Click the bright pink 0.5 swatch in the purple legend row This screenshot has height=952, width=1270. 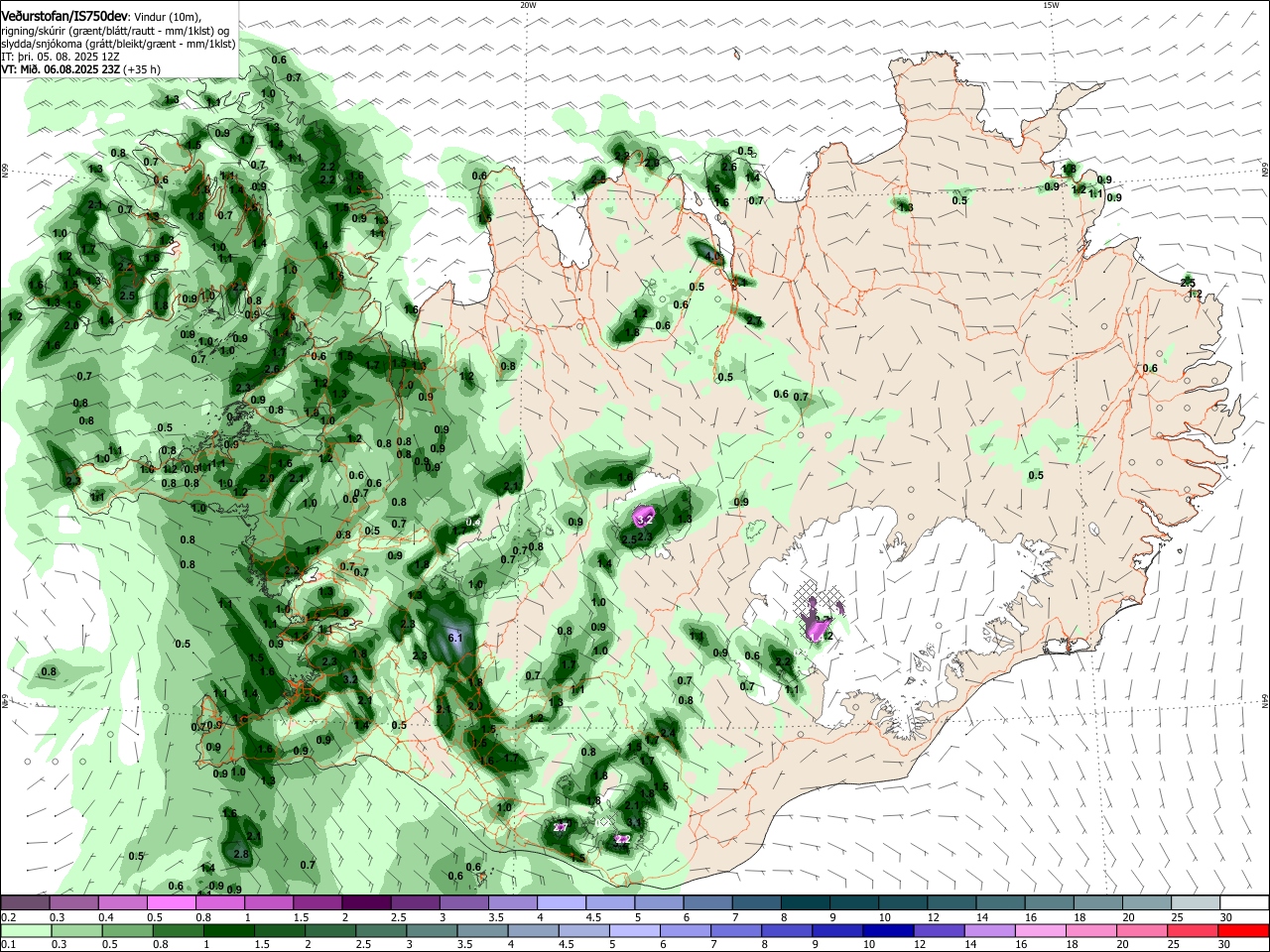click(171, 903)
